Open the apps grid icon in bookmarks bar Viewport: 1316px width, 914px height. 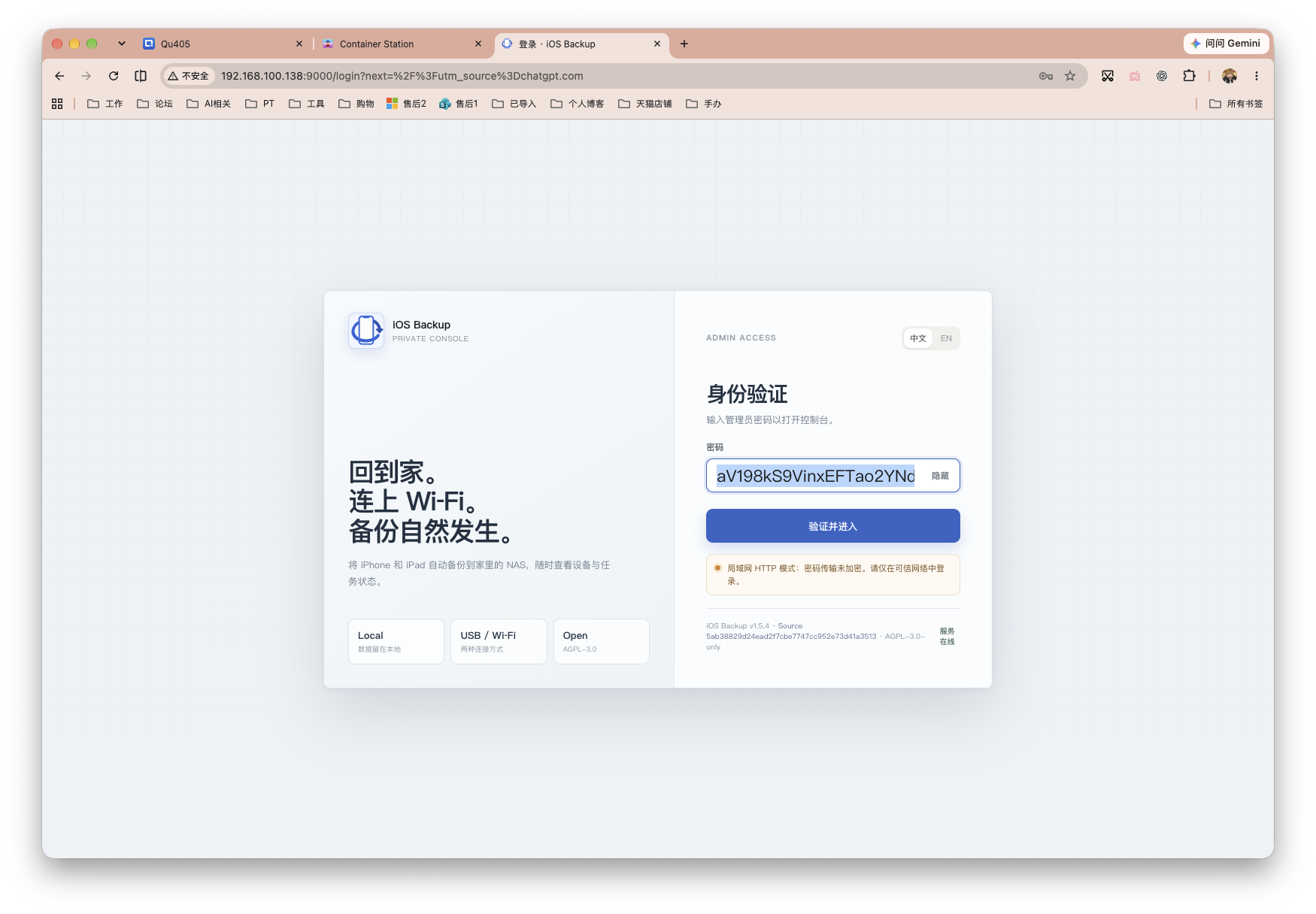(57, 104)
